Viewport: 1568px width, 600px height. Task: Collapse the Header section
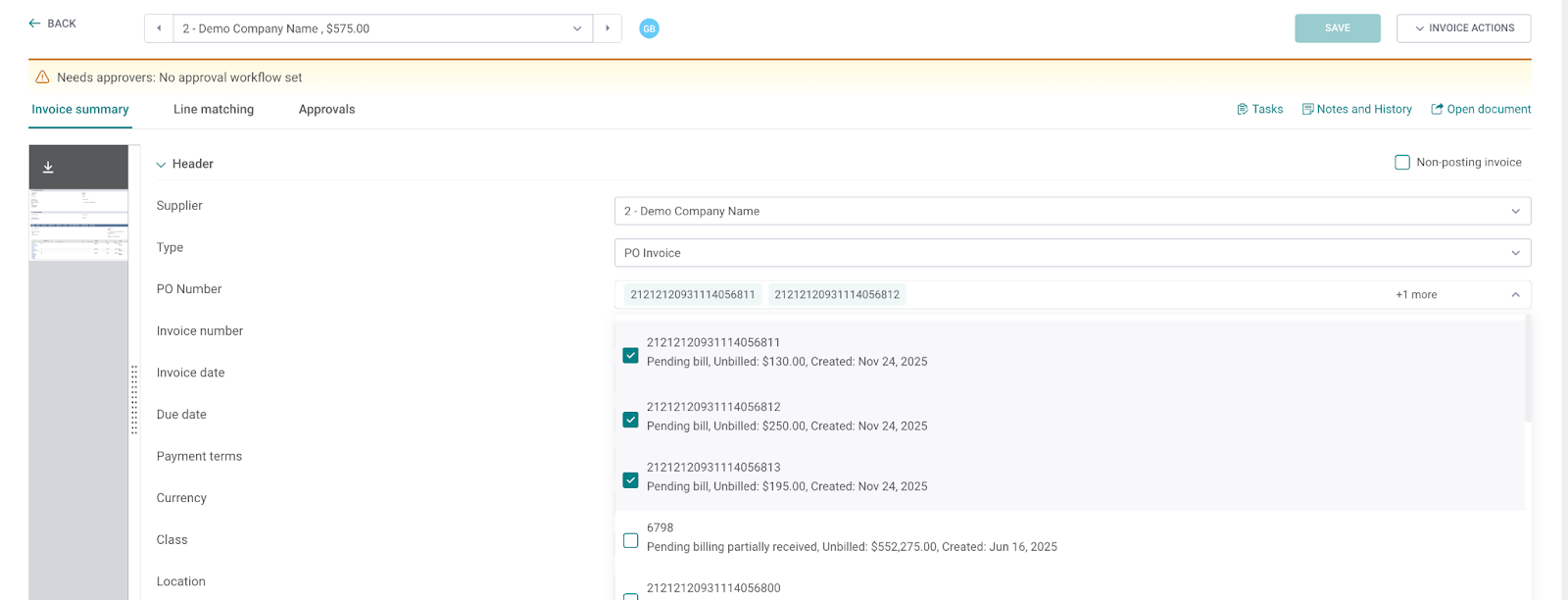(x=162, y=165)
